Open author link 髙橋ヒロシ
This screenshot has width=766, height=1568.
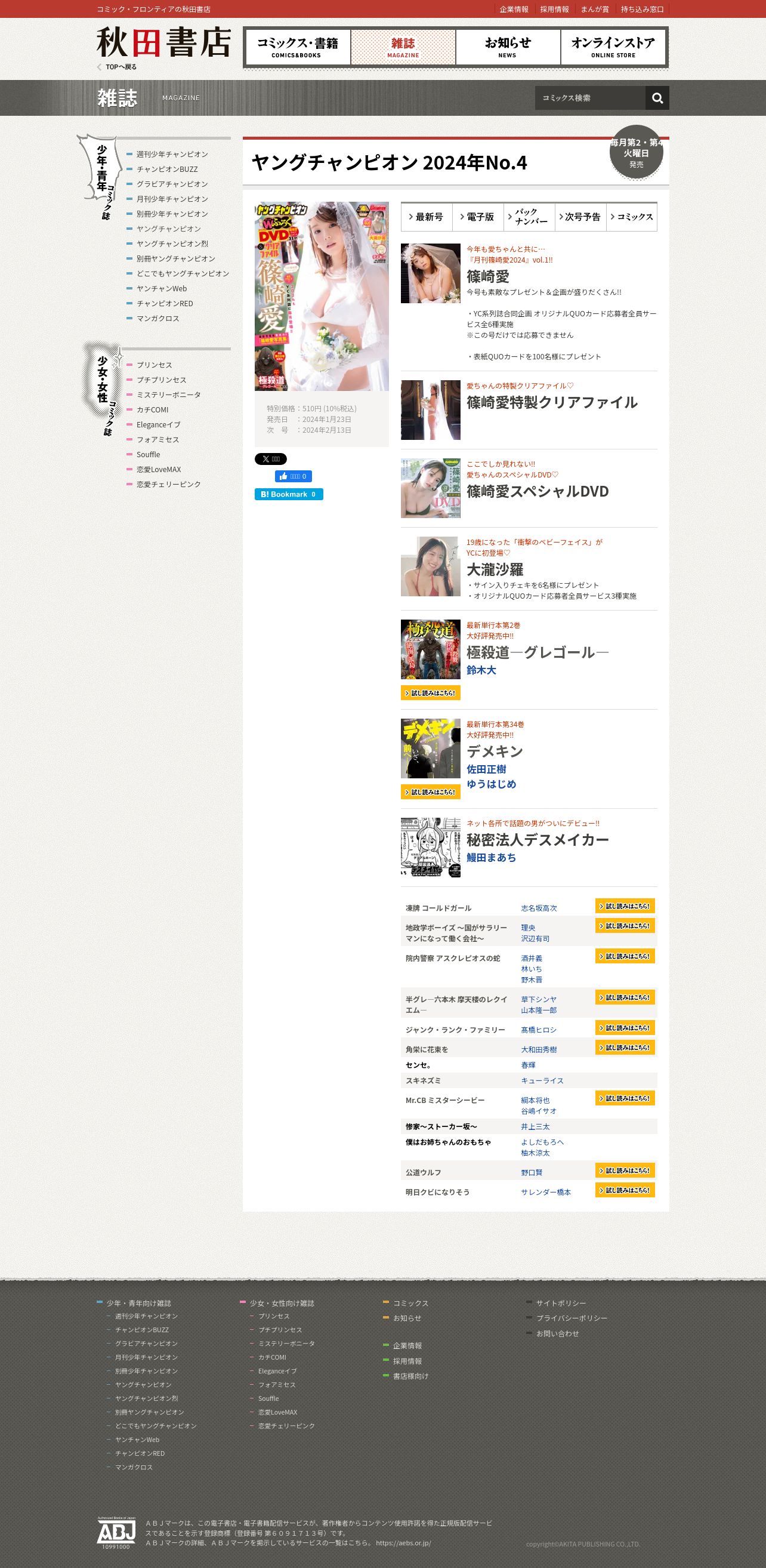(x=539, y=1030)
